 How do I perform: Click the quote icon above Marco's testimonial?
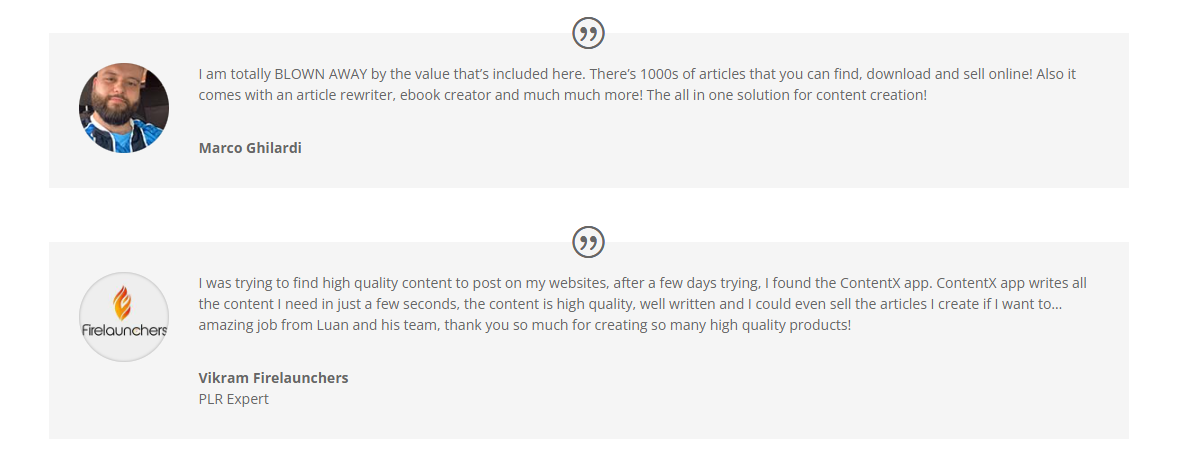tap(589, 33)
